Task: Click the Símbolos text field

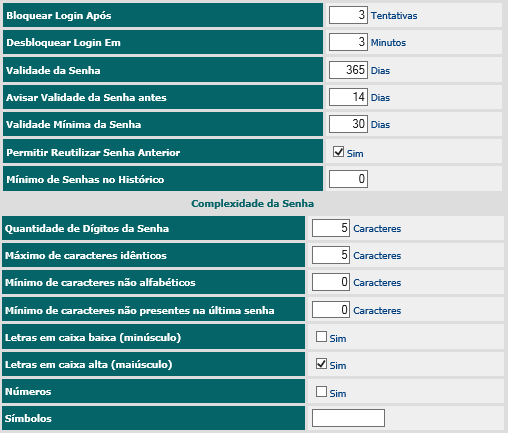Action: tap(348, 418)
